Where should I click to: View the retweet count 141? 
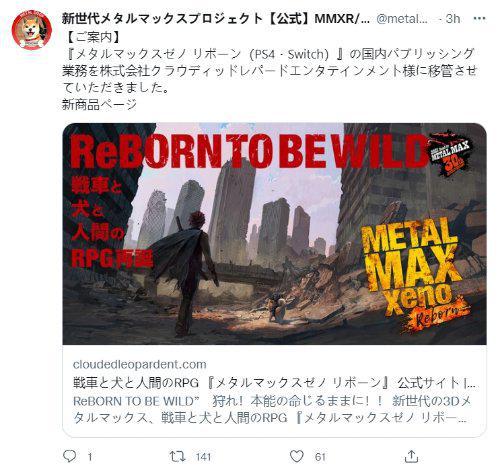click(x=203, y=456)
